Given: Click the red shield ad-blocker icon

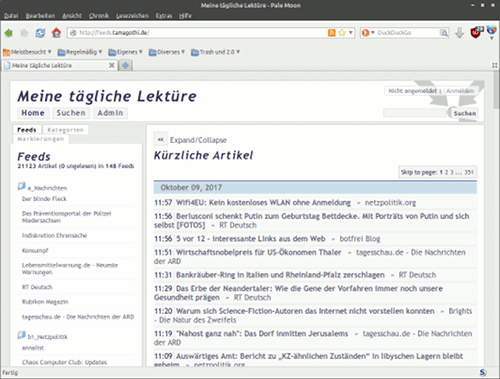Looking at the screenshot, I should pyautogui.click(x=476, y=32).
